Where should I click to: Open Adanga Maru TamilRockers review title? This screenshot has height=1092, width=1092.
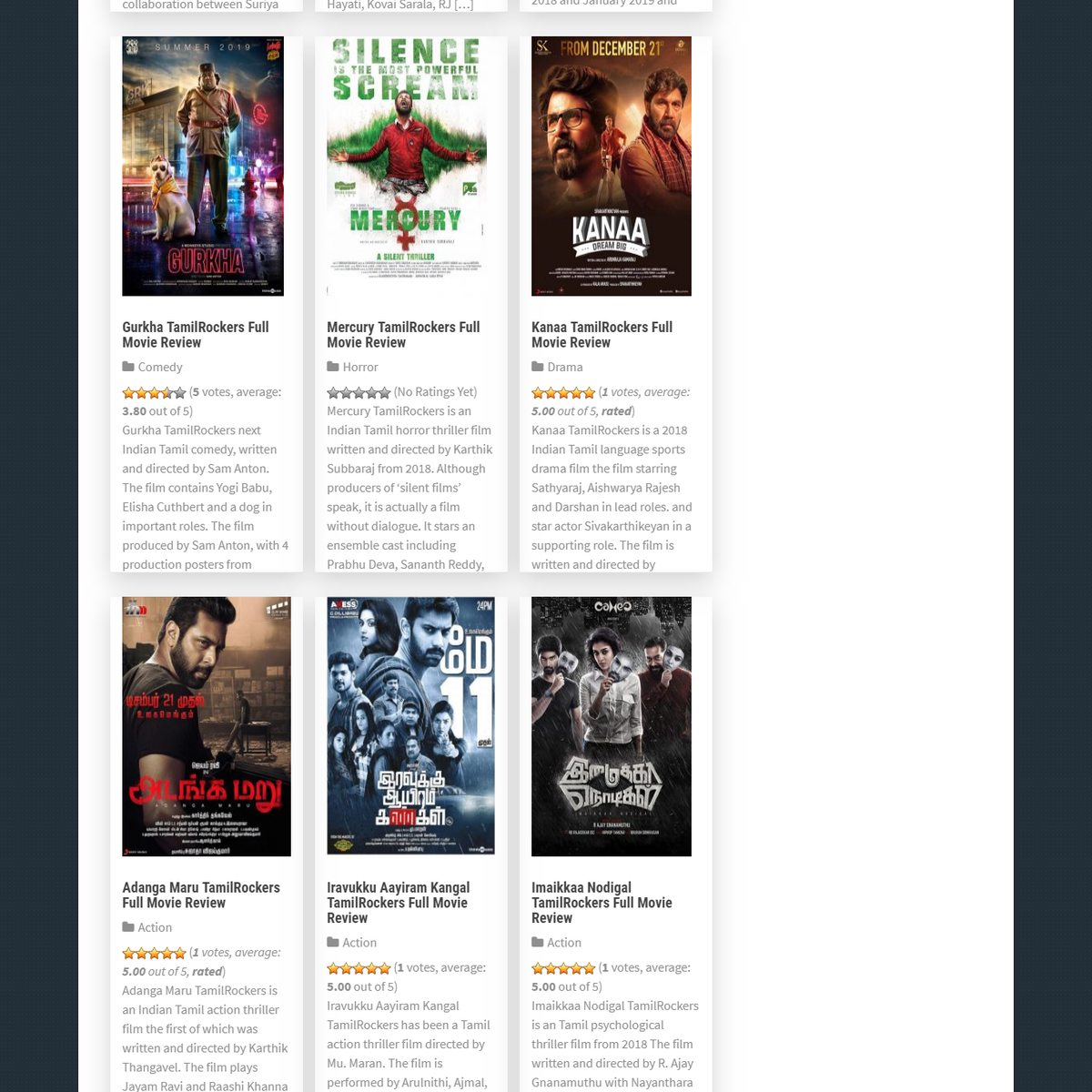pyautogui.click(x=201, y=895)
